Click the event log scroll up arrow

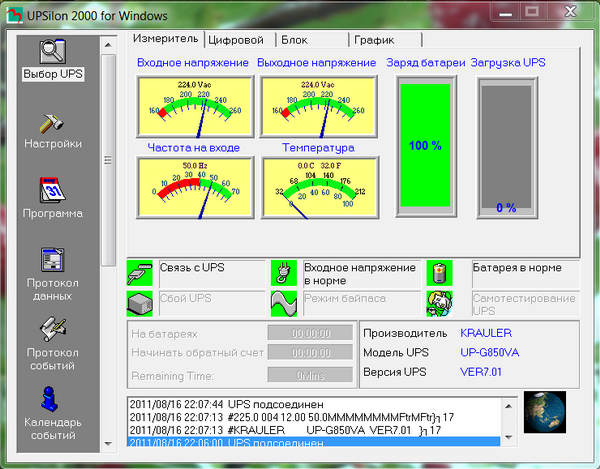509,406
